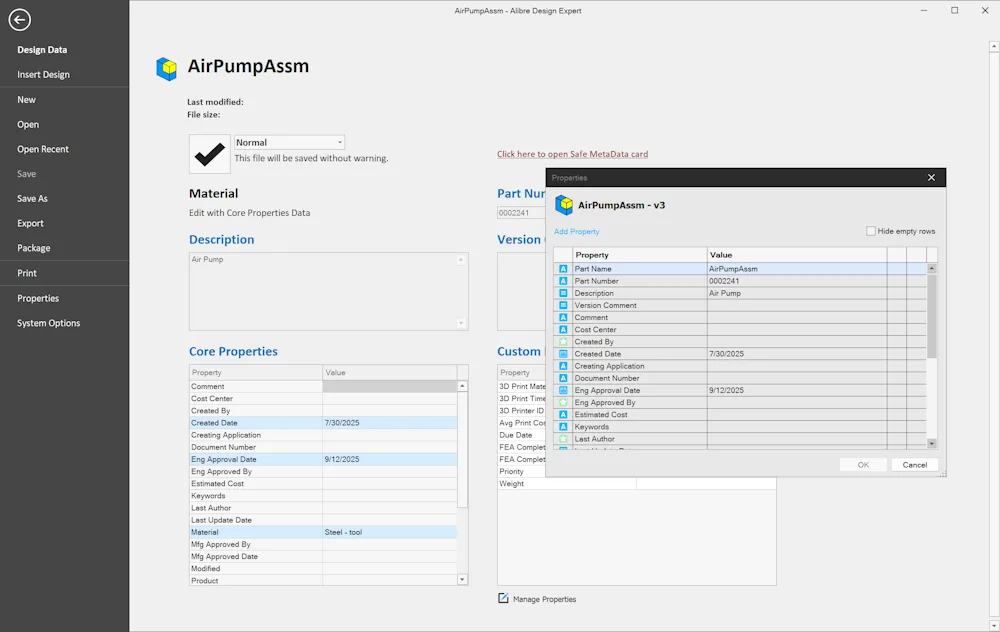Click the Print entry in the sidebar
Viewport: 1000px width, 632px height.
pos(27,273)
